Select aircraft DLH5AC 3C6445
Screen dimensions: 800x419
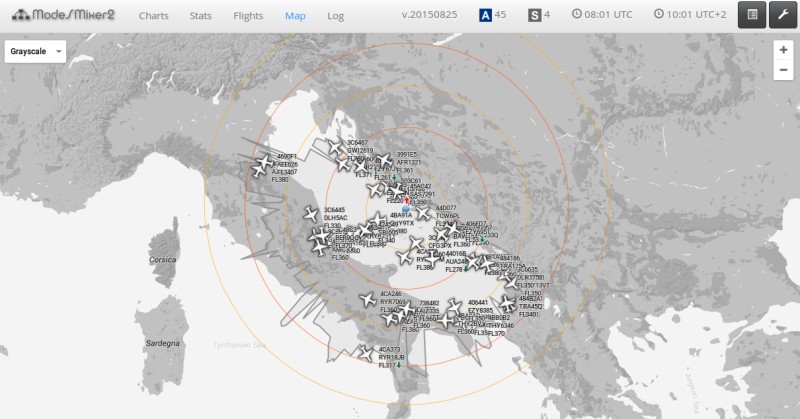(311, 214)
